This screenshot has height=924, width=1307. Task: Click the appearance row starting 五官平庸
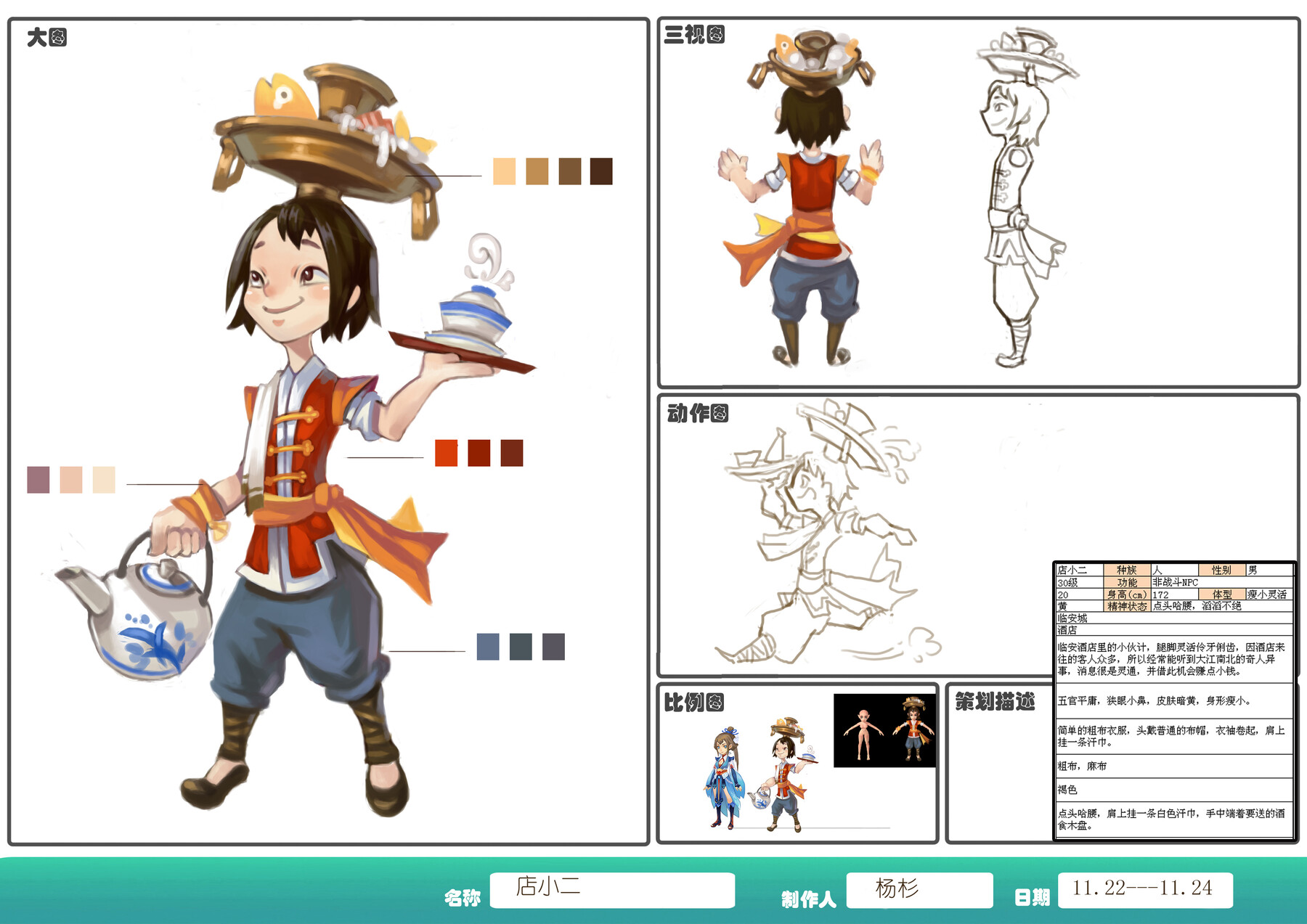[x=1174, y=700]
